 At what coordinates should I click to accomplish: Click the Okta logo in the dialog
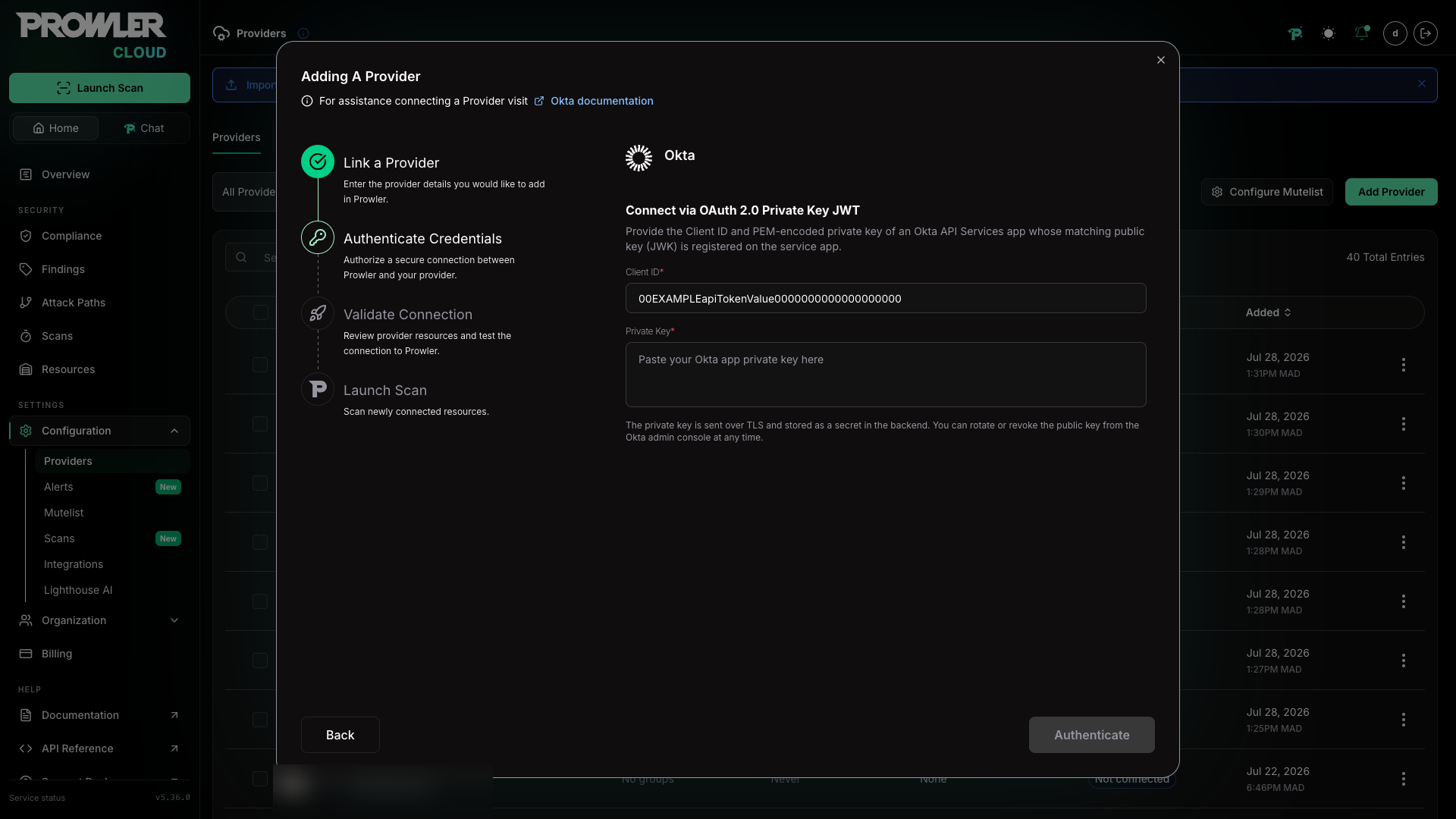point(639,158)
